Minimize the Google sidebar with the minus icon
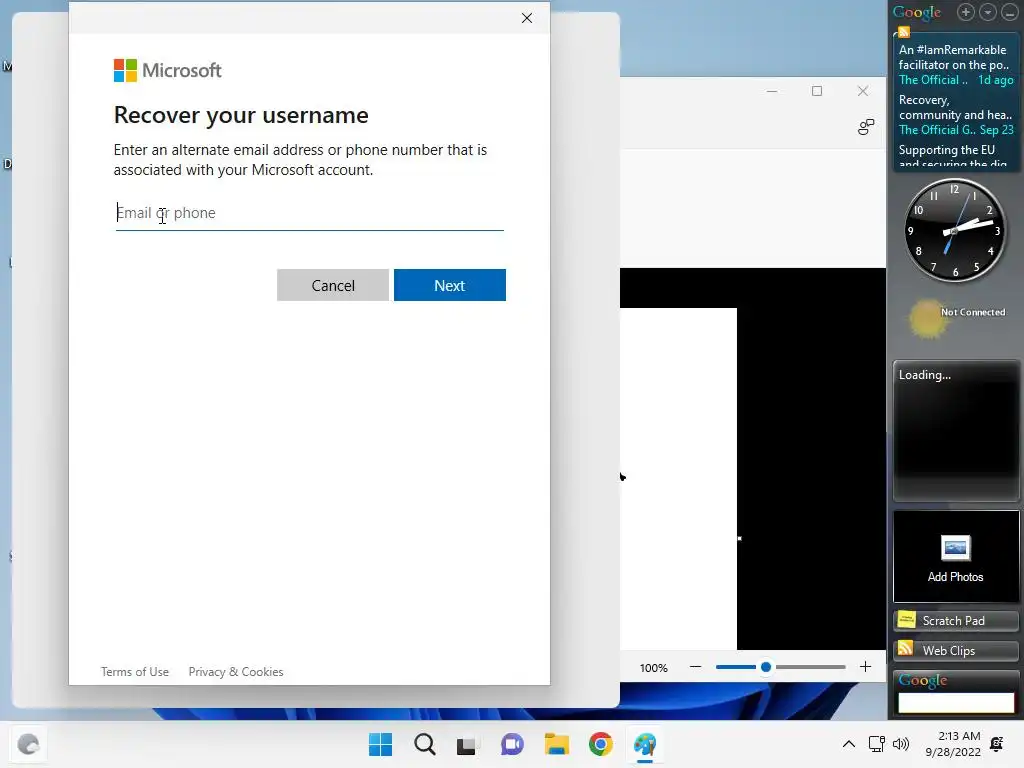Image resolution: width=1024 pixels, height=768 pixels. tap(1010, 12)
